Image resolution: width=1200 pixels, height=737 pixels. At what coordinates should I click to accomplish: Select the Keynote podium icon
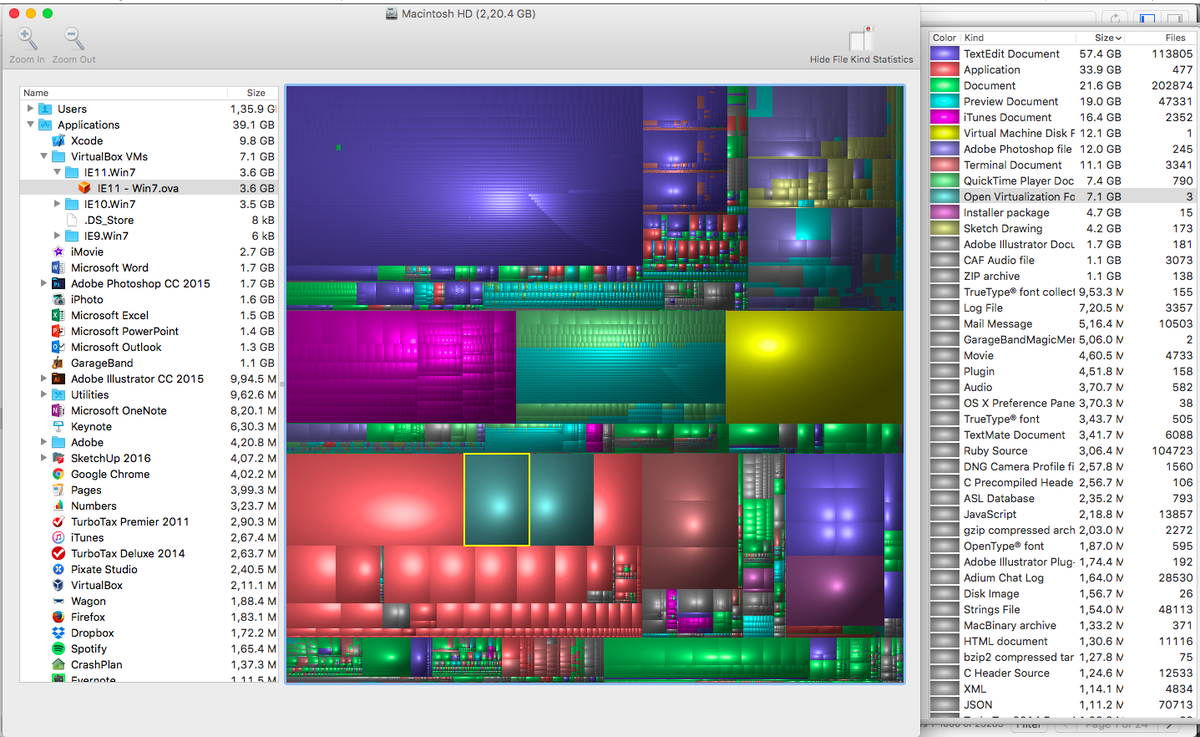coord(58,426)
